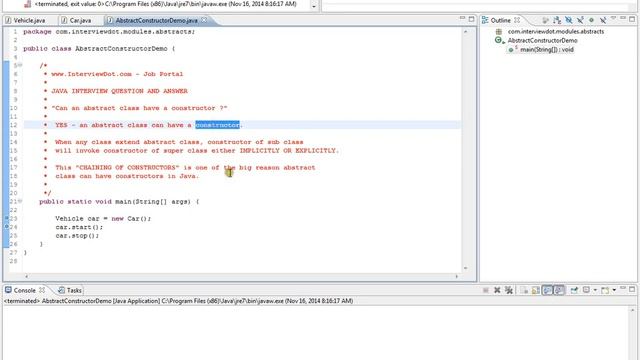Image resolution: width=640 pixels, height=360 pixels.
Task: Click the Console scrollbar up arrow
Action: click(632, 310)
